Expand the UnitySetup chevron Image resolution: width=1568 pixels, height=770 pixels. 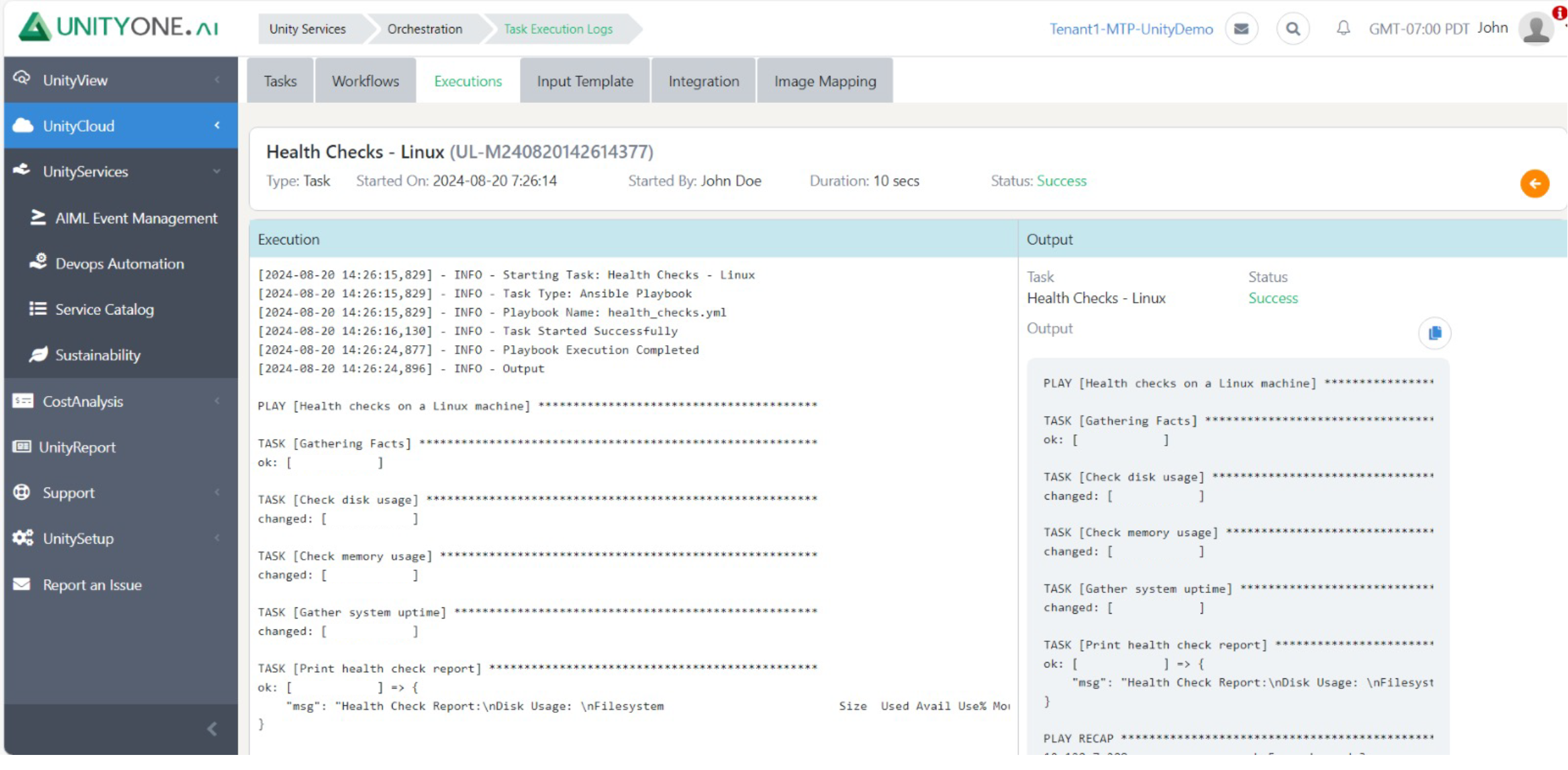tap(218, 538)
